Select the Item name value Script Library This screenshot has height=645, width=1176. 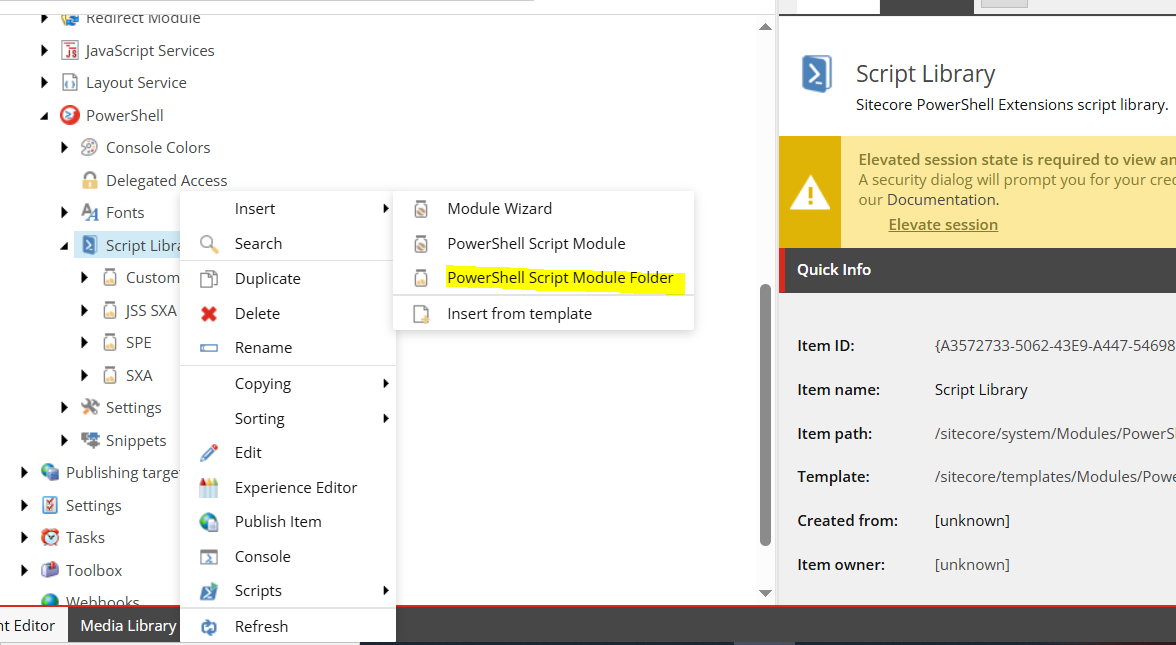[981, 390]
